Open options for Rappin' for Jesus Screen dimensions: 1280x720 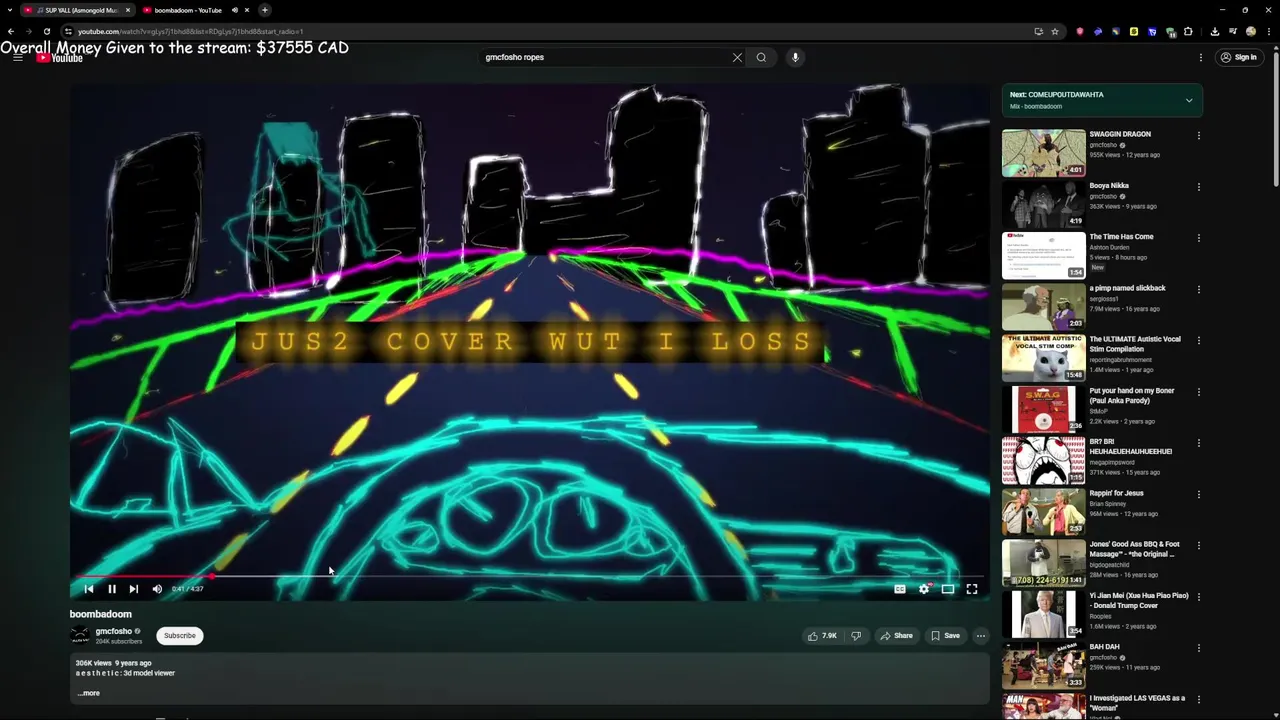pyautogui.click(x=1198, y=494)
